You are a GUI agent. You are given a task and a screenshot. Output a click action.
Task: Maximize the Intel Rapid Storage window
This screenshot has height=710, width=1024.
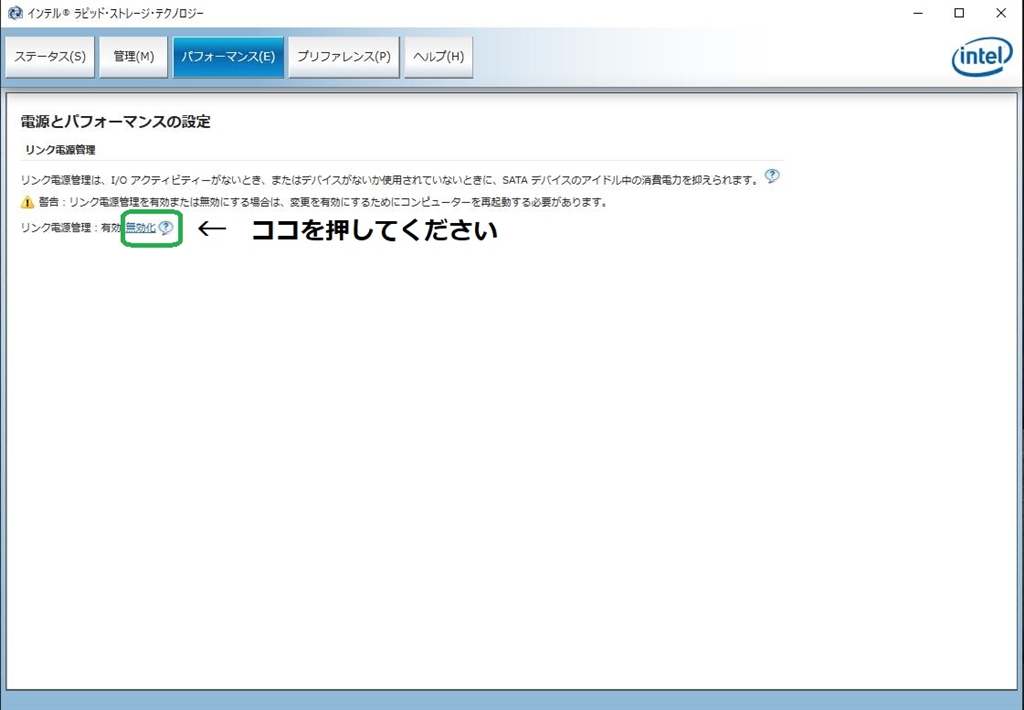pos(959,13)
